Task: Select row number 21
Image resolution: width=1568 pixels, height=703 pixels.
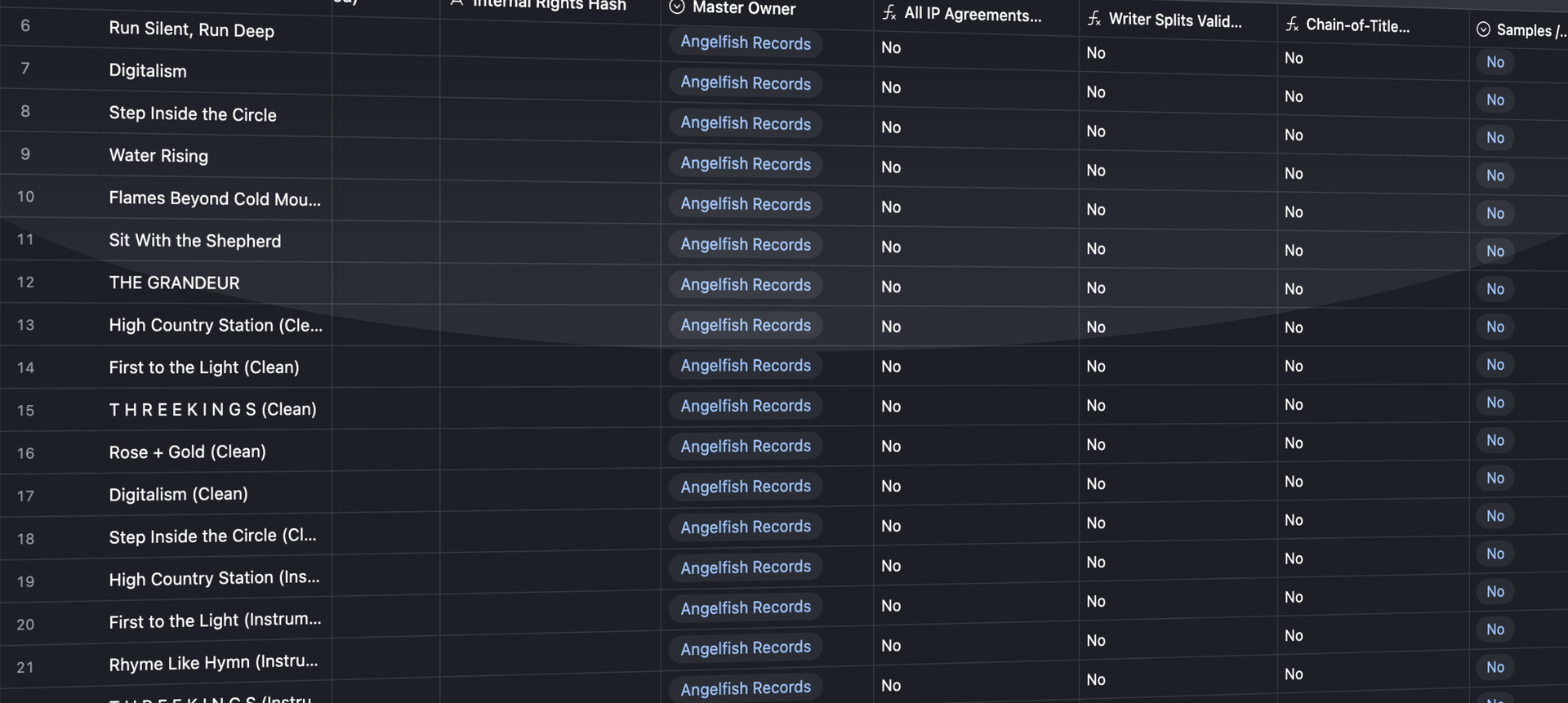Action: [x=25, y=667]
